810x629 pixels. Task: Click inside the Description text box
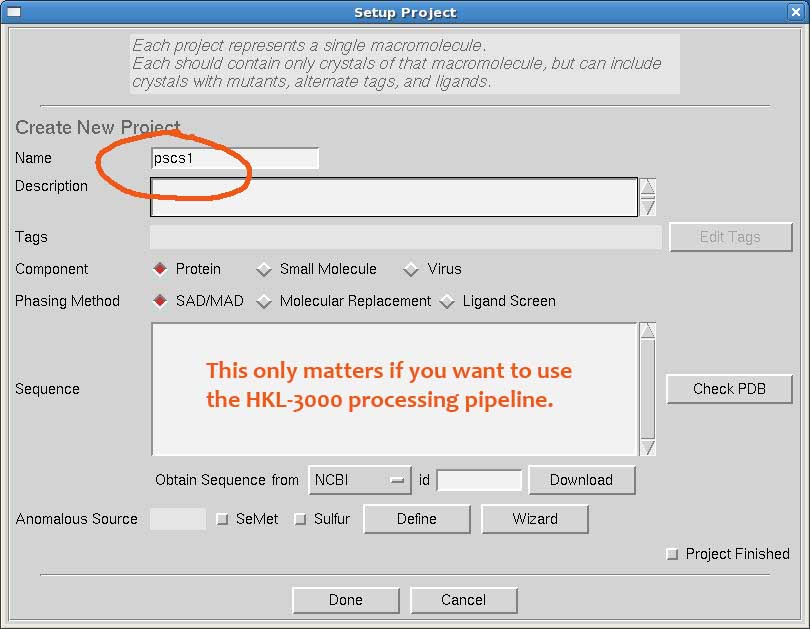click(393, 197)
